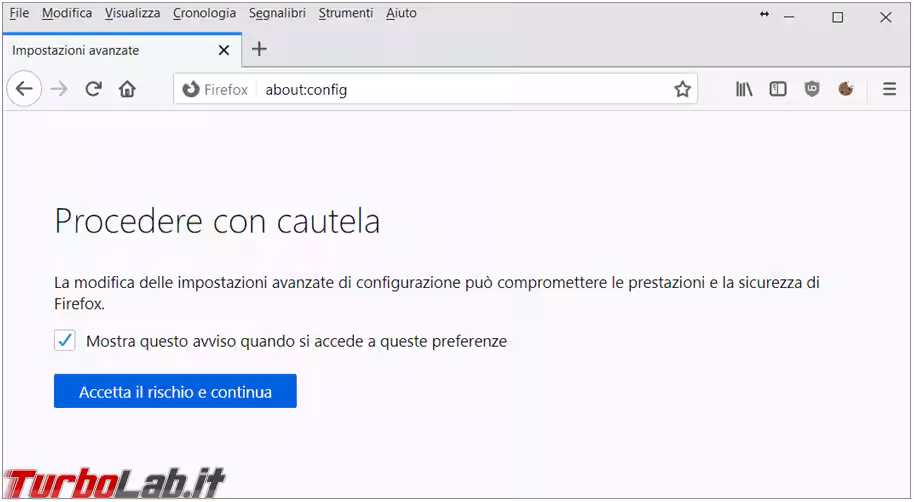Uncheck 'Mostra questo avviso' checkbox

65,341
